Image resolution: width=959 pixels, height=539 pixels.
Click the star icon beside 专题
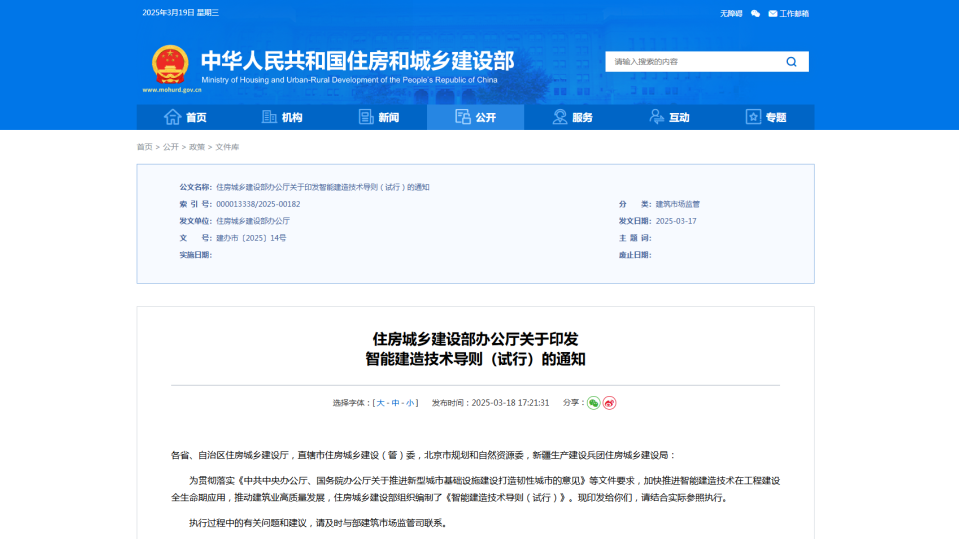[753, 117]
